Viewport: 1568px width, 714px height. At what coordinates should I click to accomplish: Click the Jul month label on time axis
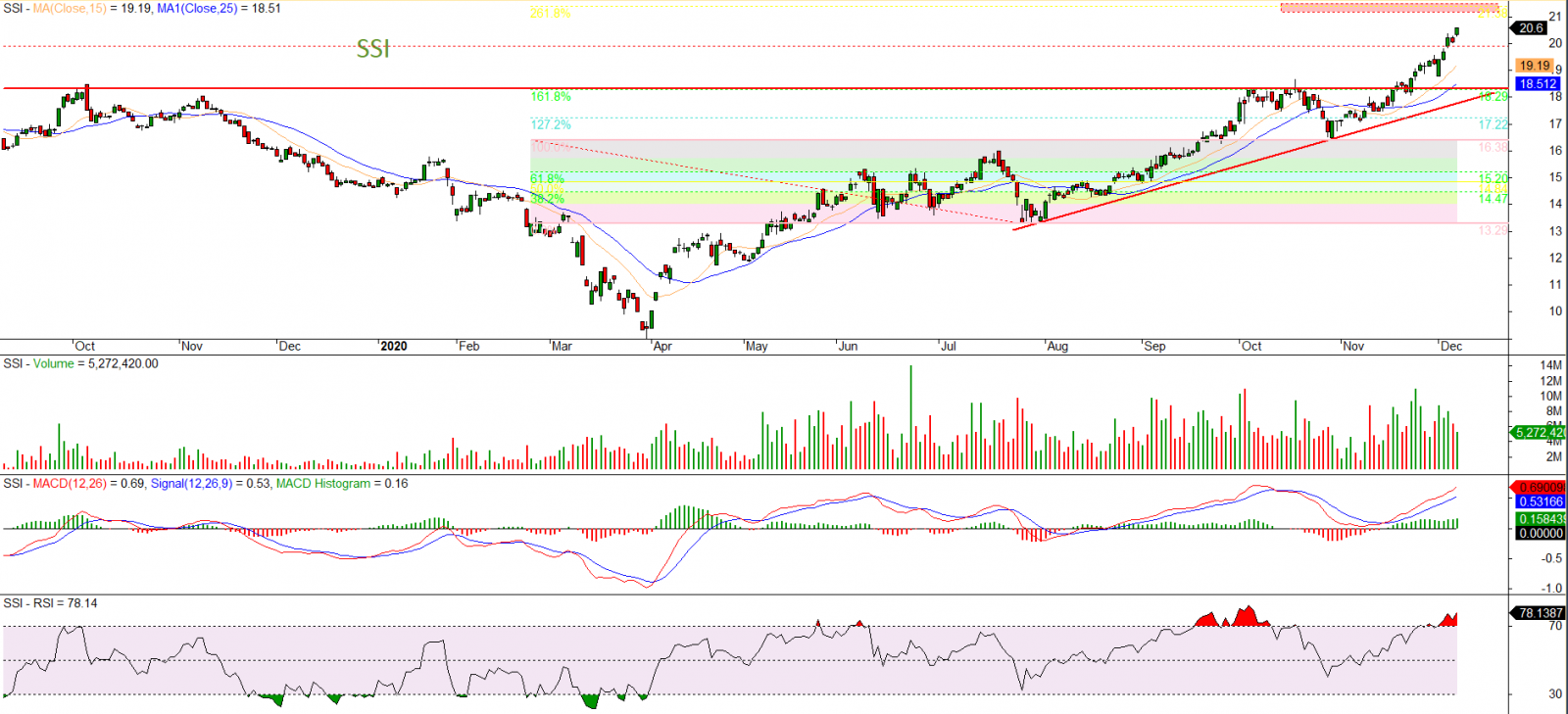948,346
